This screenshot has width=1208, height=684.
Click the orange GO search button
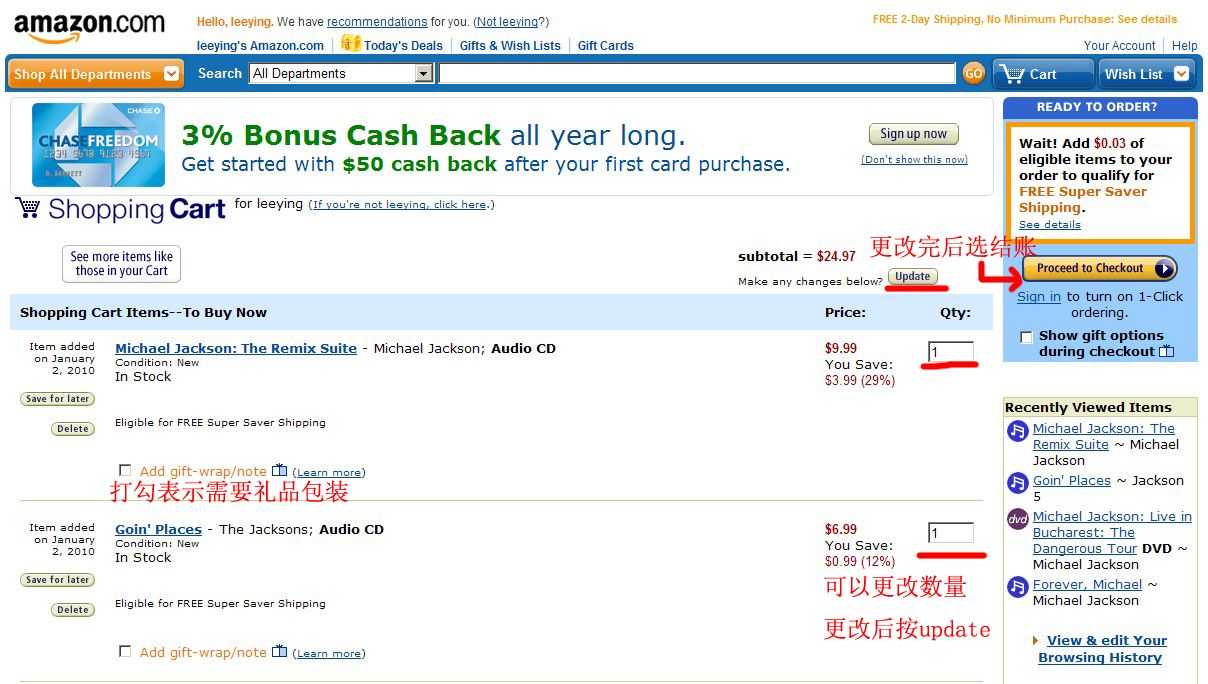pyautogui.click(x=973, y=73)
